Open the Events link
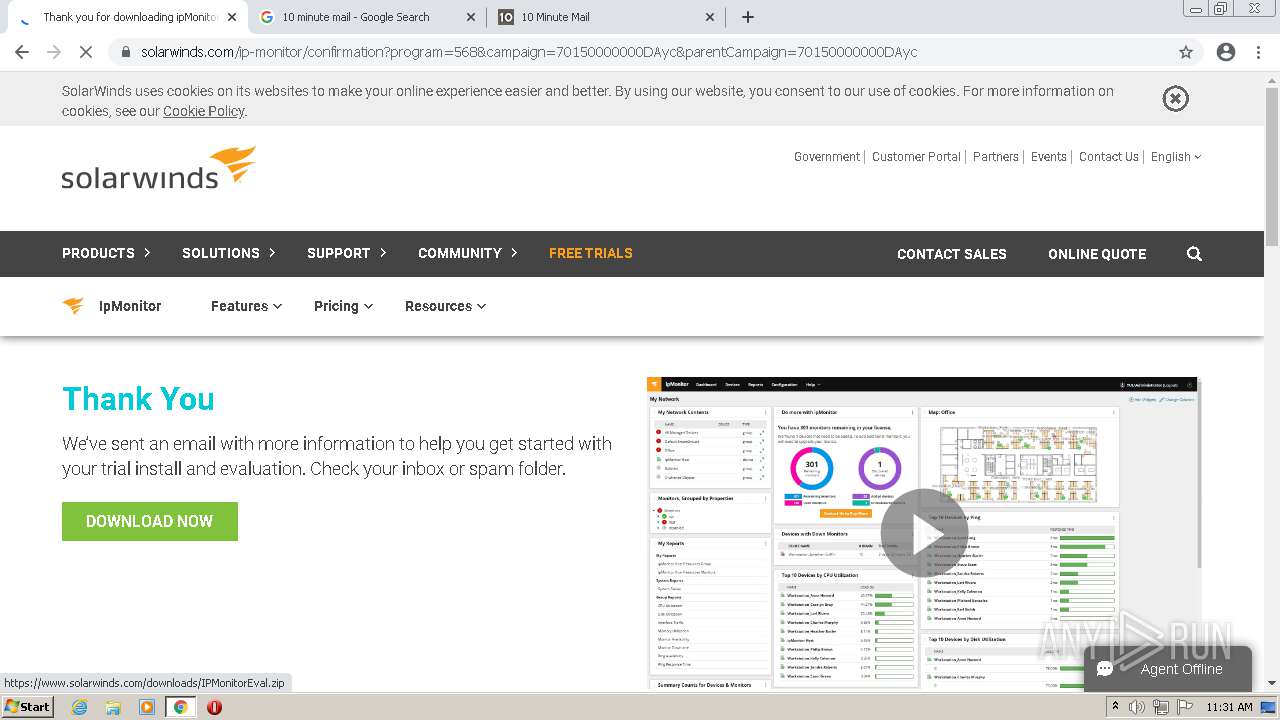1280x720 pixels. point(1049,157)
